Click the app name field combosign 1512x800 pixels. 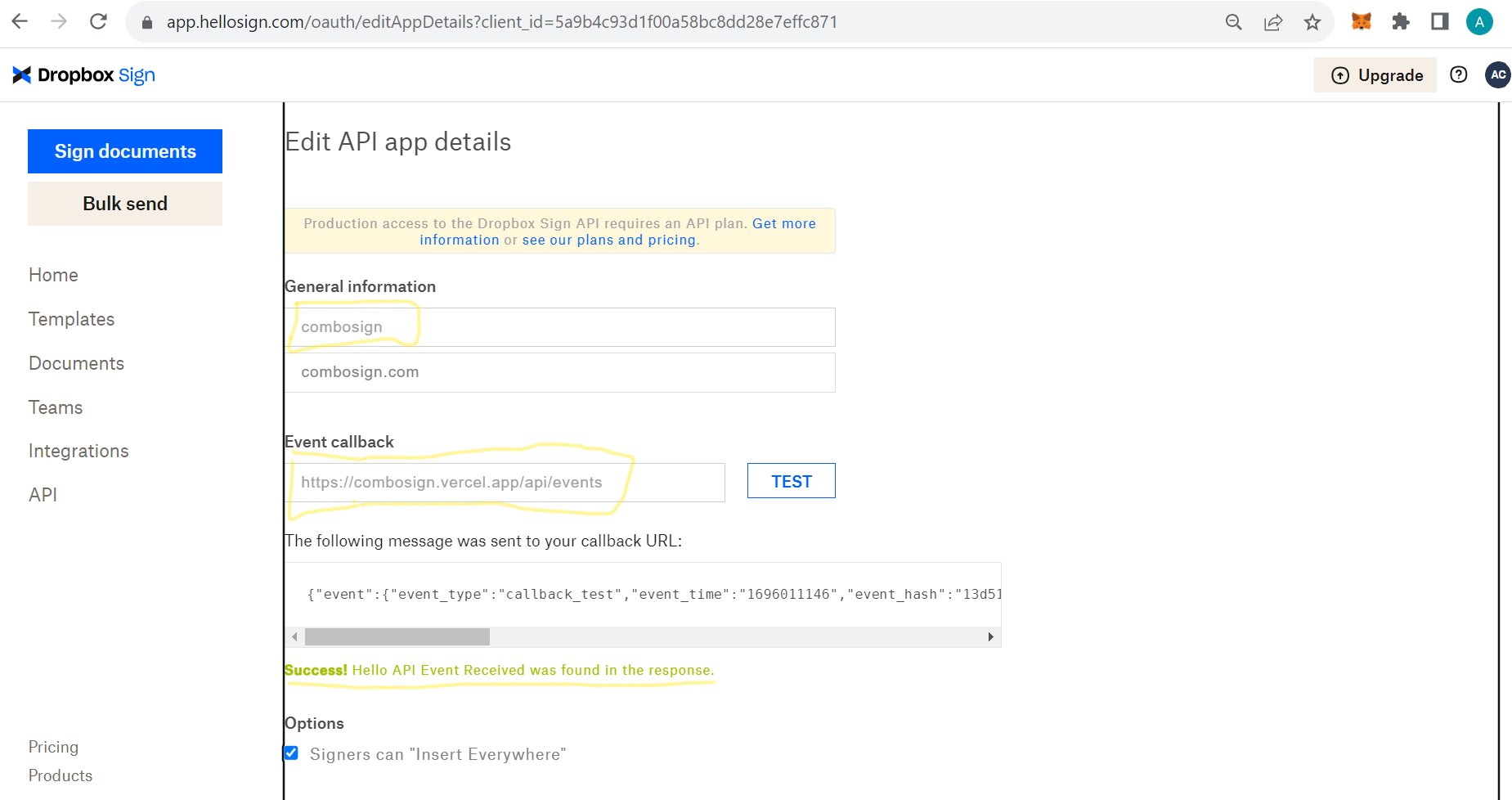pos(560,327)
